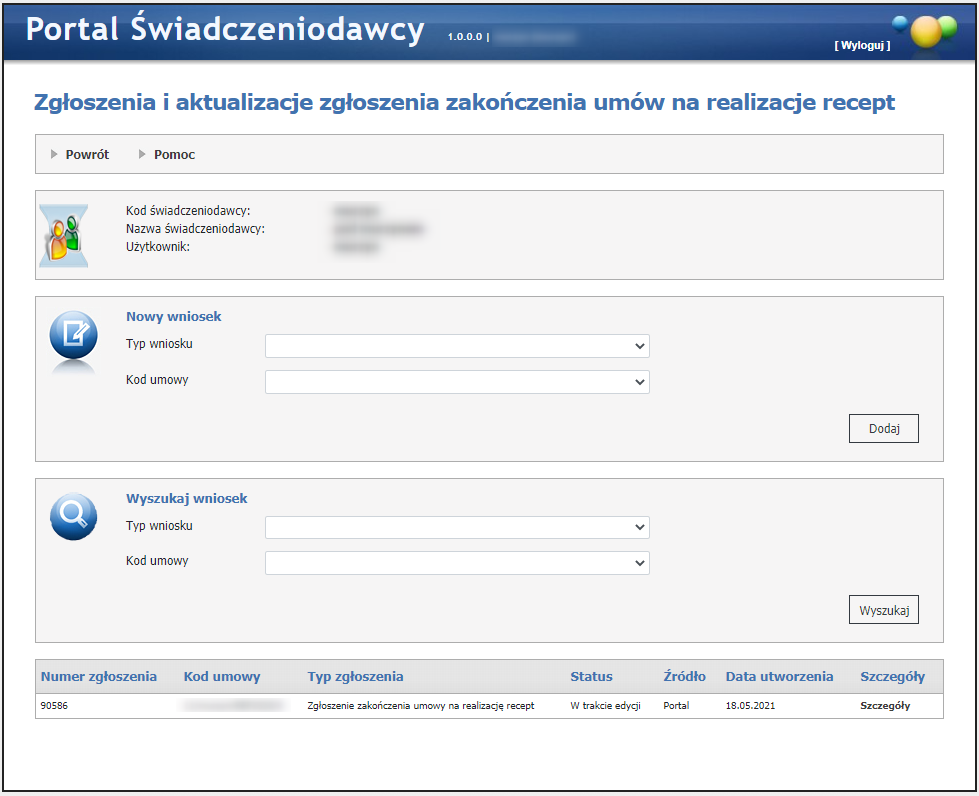The width and height of the screenshot is (979, 796).
Task: Click the arrow beside Pomoc
Action: 143,155
